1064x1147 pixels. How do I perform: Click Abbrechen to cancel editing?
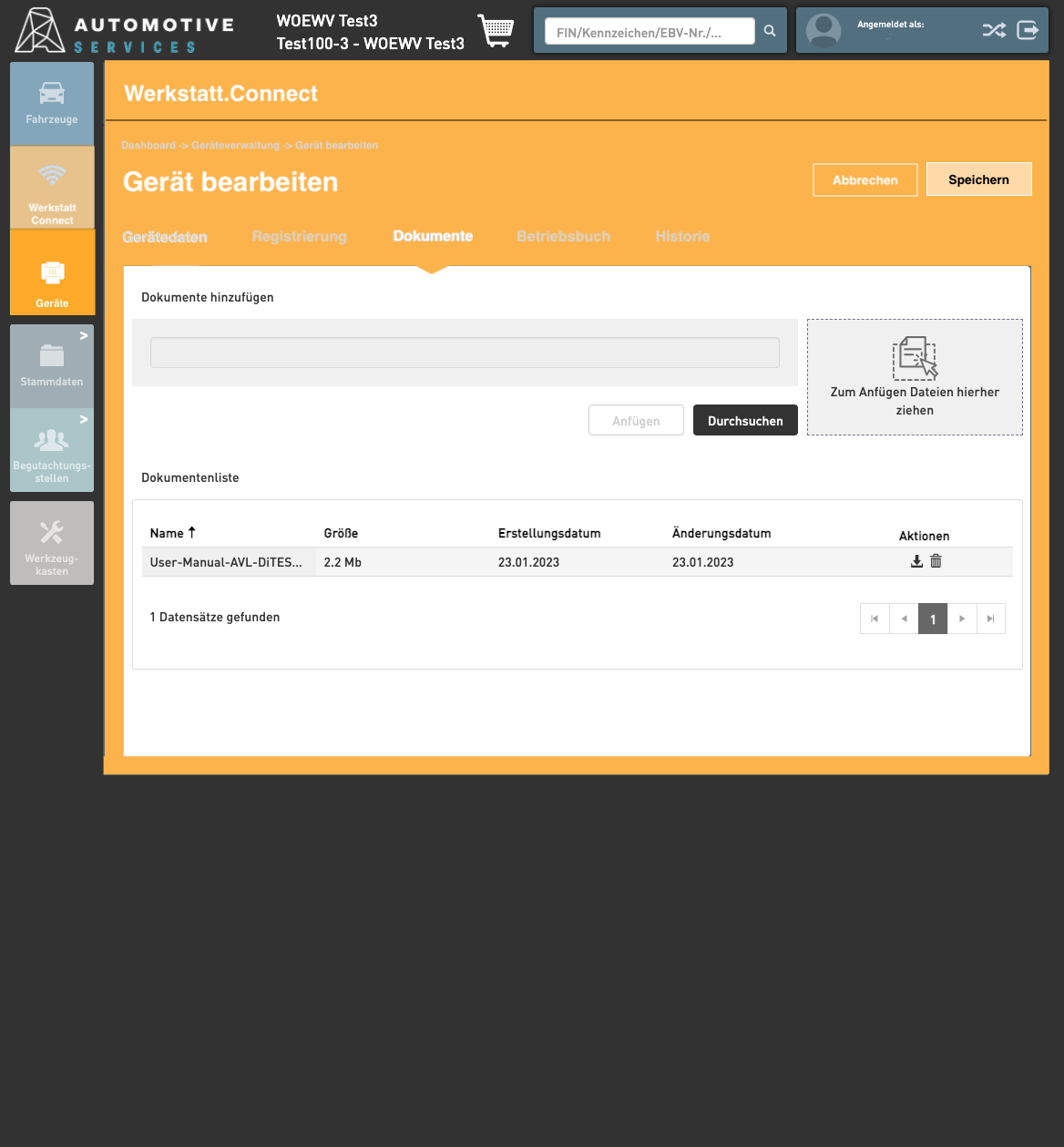[x=864, y=180]
